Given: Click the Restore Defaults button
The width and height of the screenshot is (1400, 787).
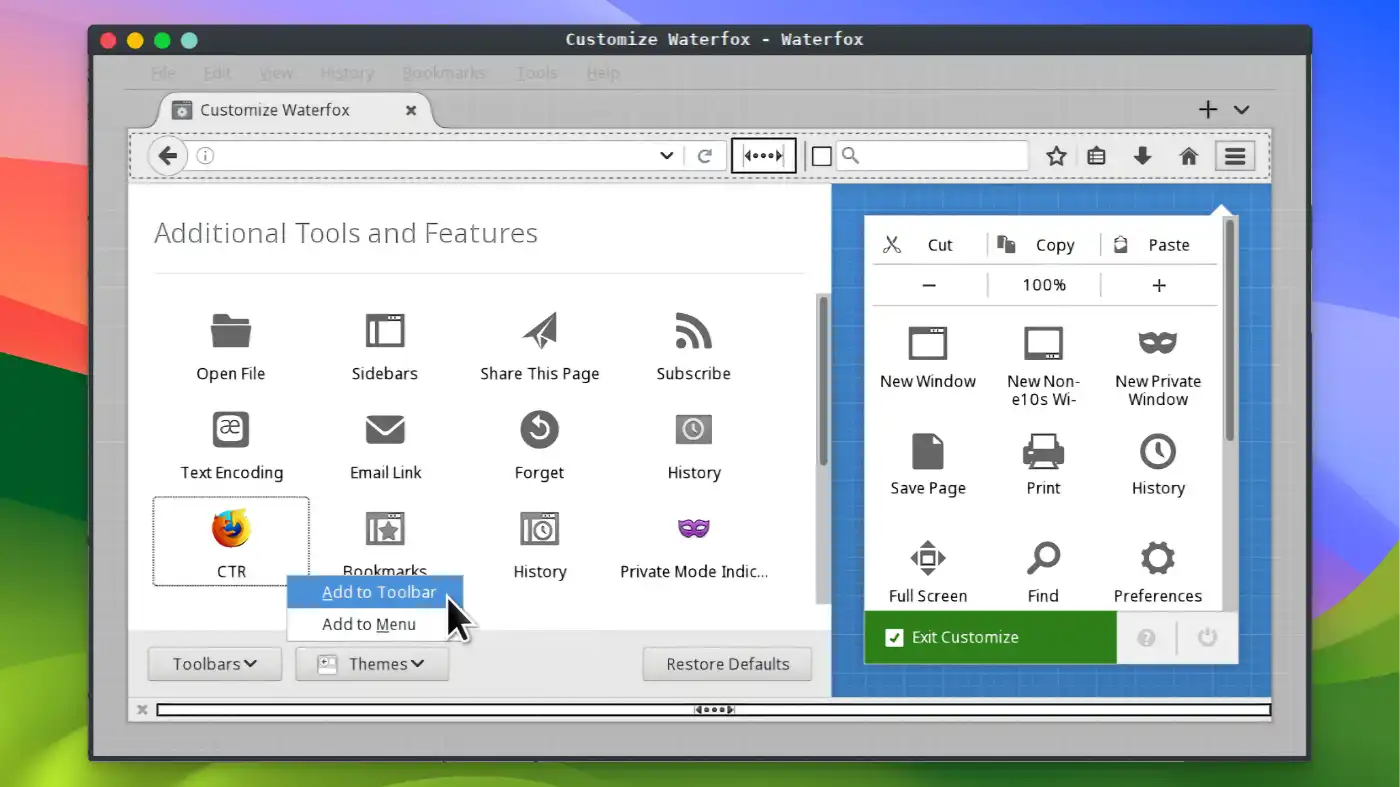Looking at the screenshot, I should pos(727,663).
